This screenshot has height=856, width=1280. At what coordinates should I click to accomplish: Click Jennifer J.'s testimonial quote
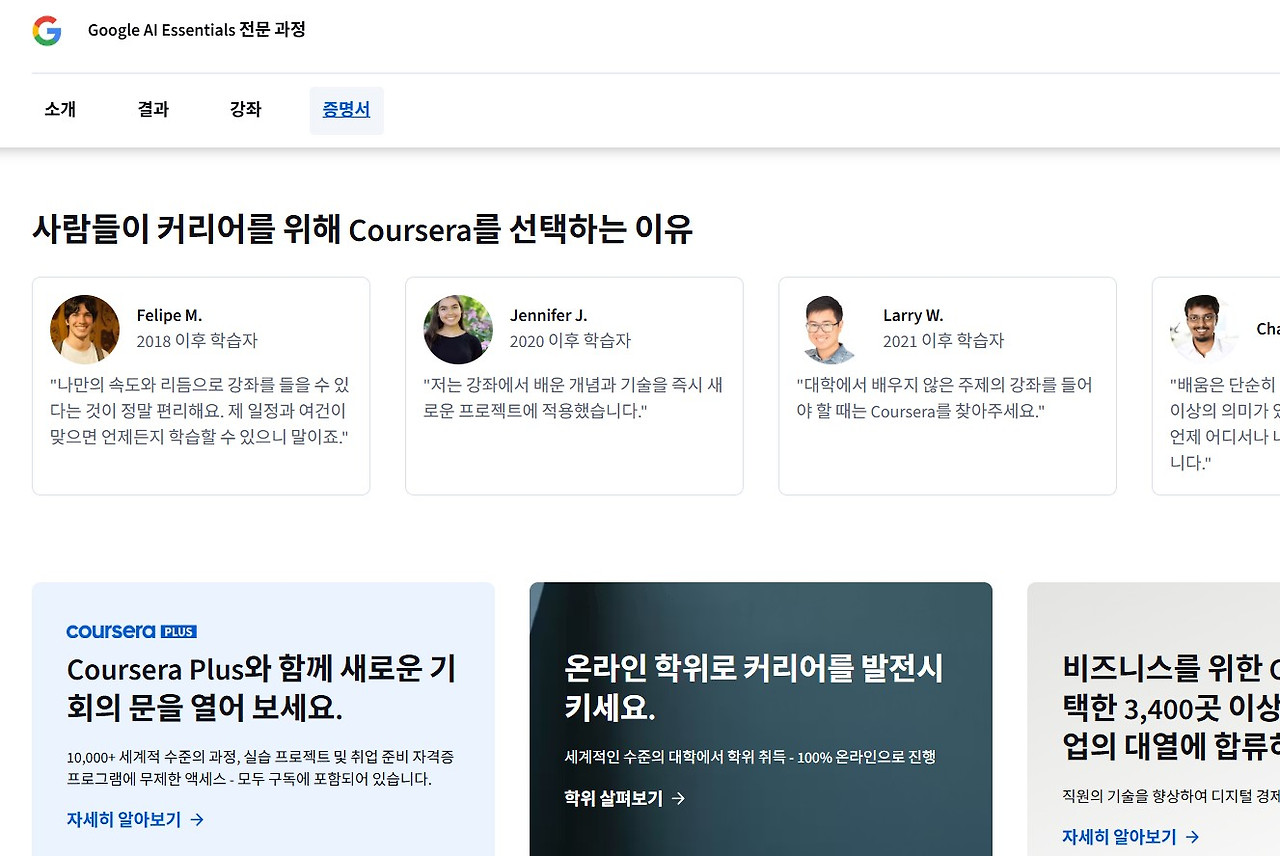(573, 398)
